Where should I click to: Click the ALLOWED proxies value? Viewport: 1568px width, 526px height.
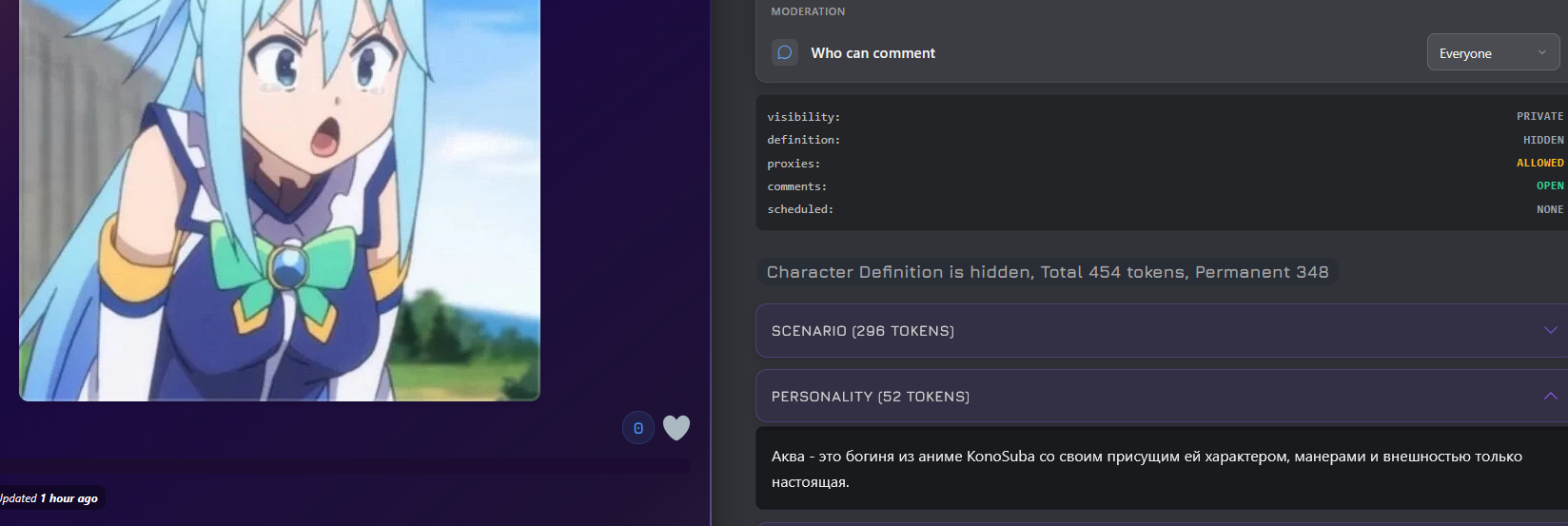(x=1539, y=163)
